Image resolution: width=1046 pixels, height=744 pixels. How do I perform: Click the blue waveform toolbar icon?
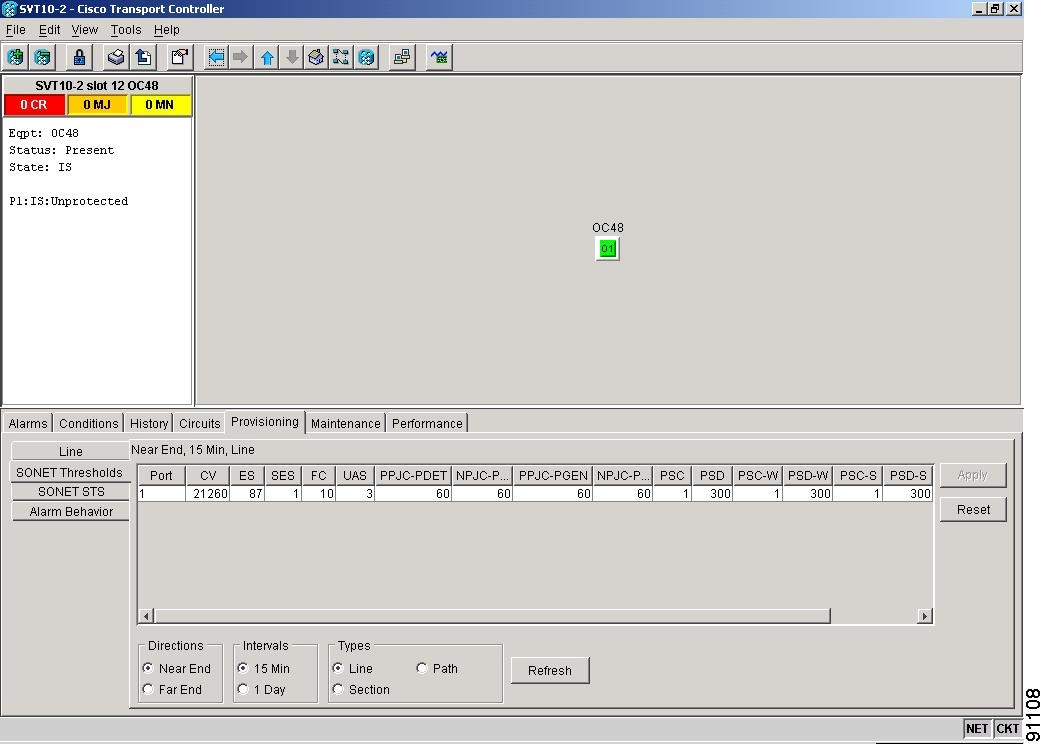(x=439, y=57)
